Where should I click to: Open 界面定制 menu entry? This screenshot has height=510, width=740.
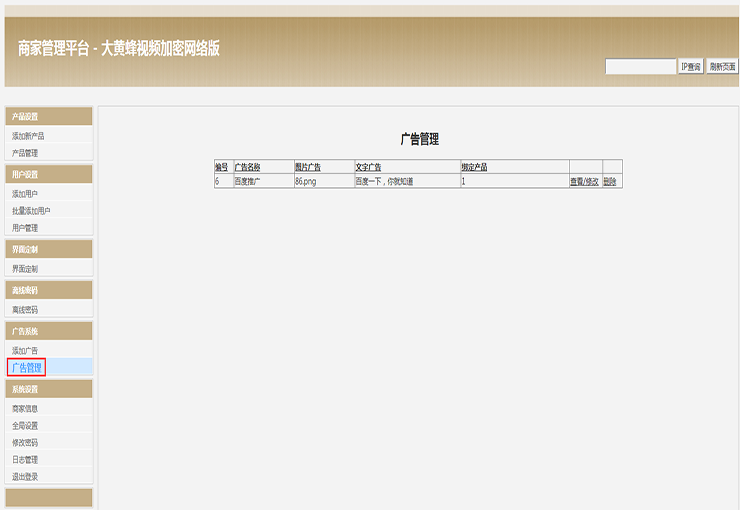pyautogui.click(x=25, y=269)
